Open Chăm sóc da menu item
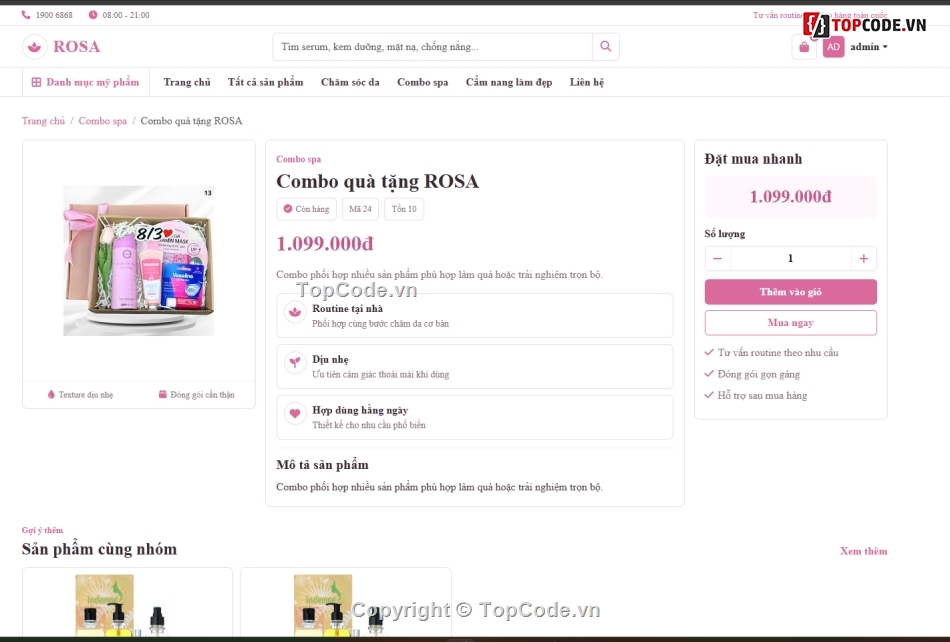 [x=350, y=82]
